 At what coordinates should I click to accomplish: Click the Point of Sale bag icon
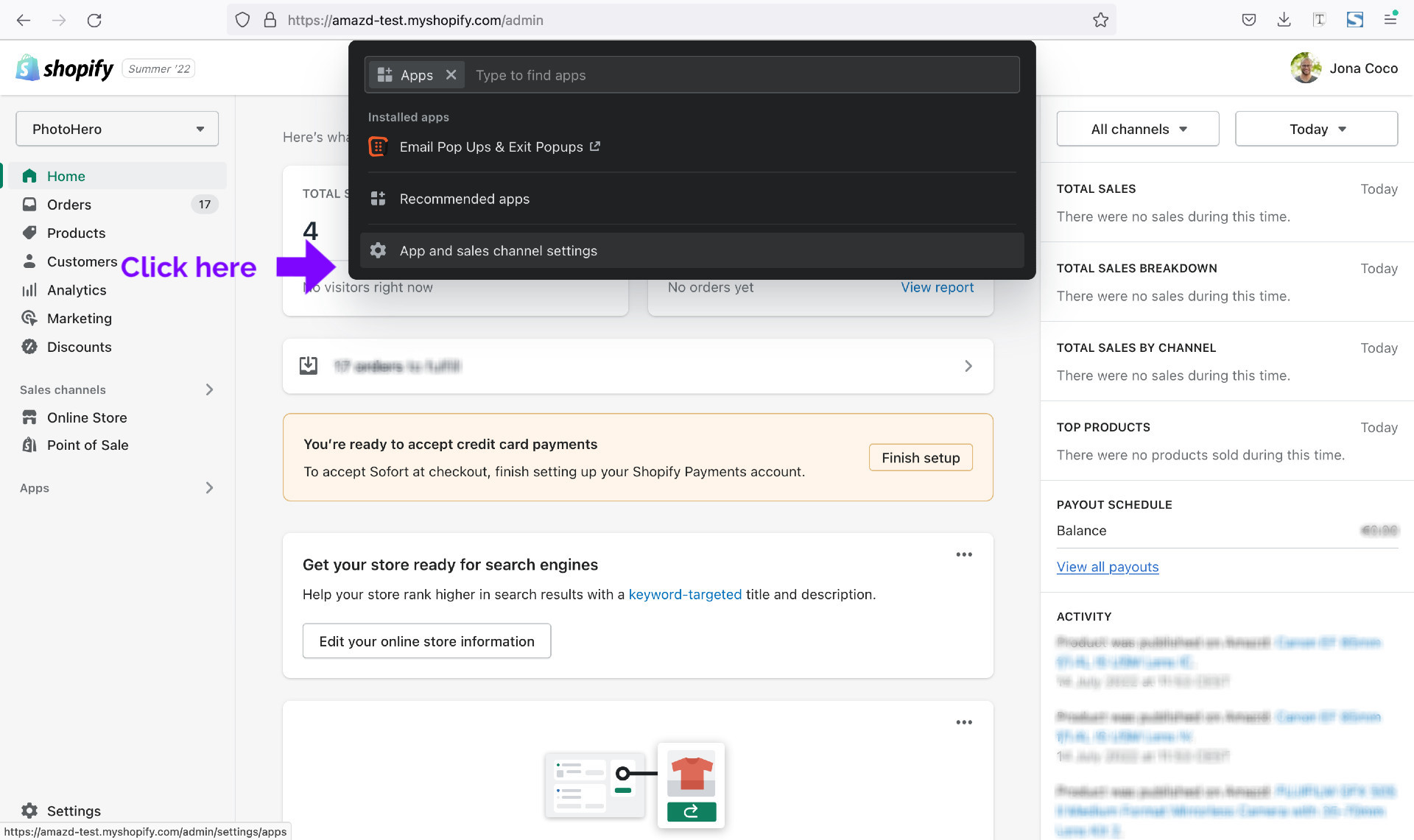click(x=29, y=445)
